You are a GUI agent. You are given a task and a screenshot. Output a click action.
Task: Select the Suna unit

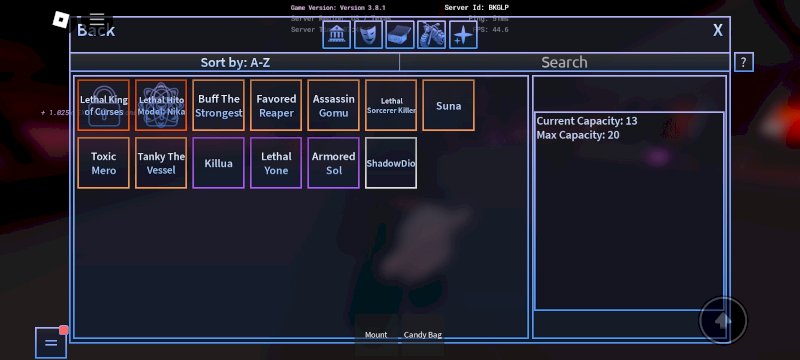click(448, 105)
